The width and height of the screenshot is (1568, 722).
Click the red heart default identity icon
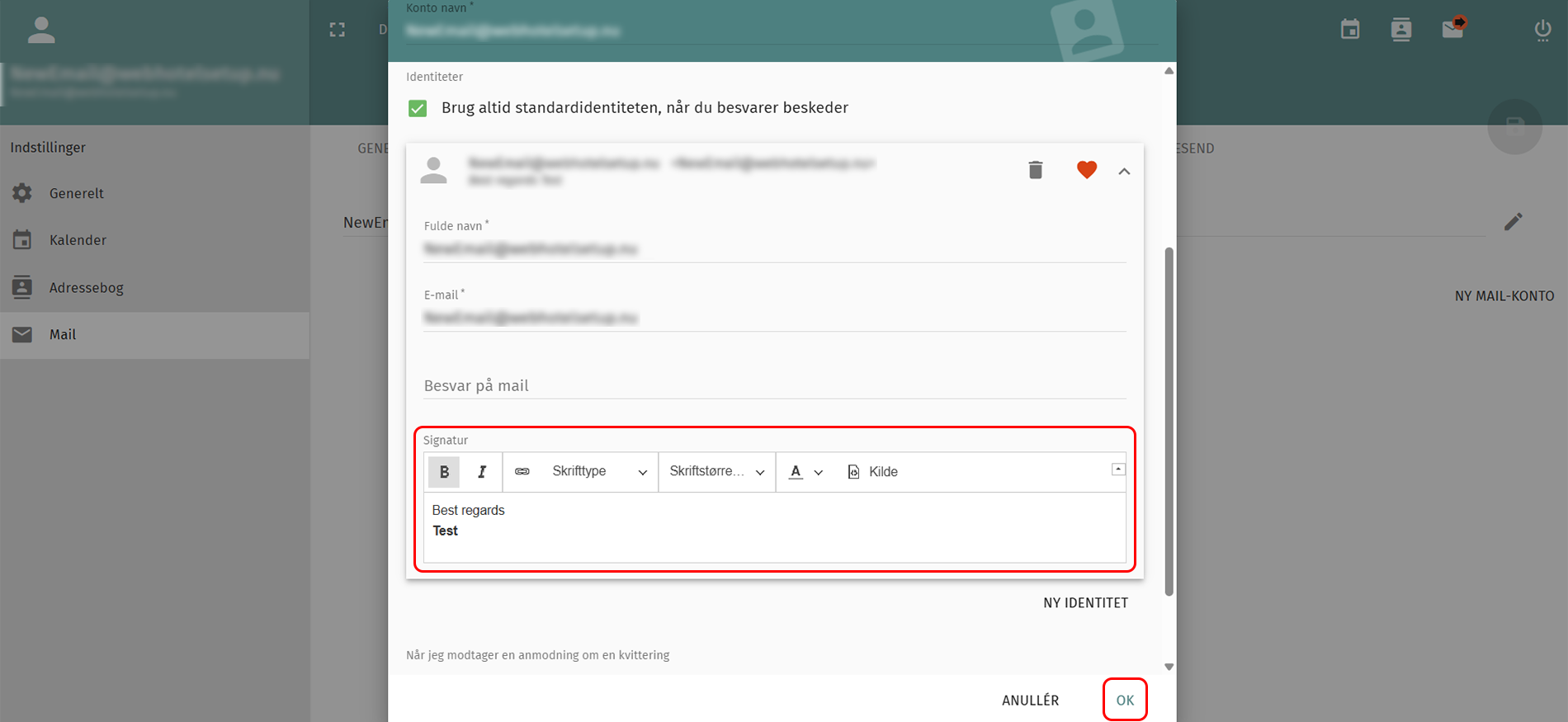[x=1087, y=170]
